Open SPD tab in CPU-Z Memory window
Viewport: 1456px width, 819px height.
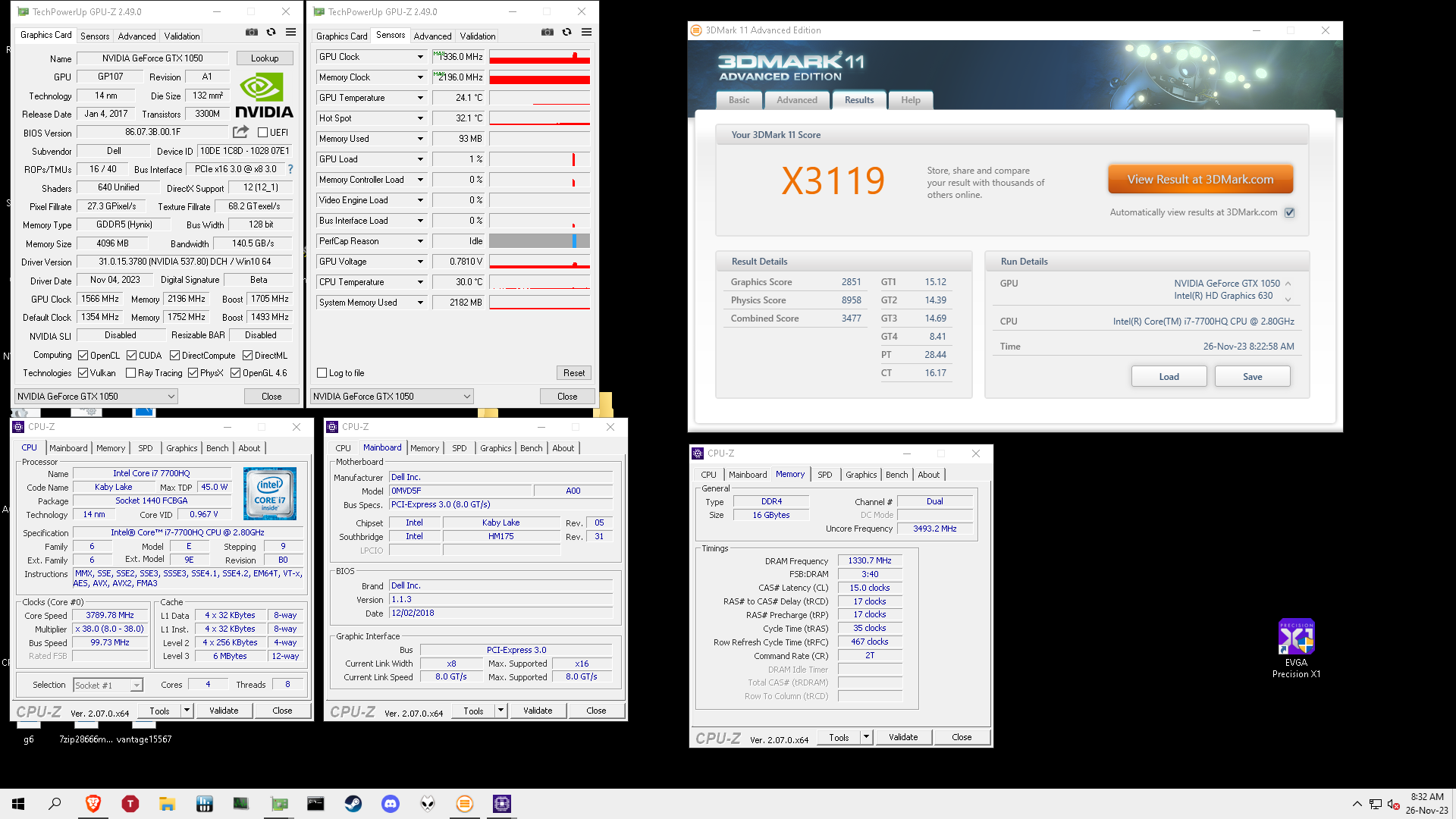825,475
